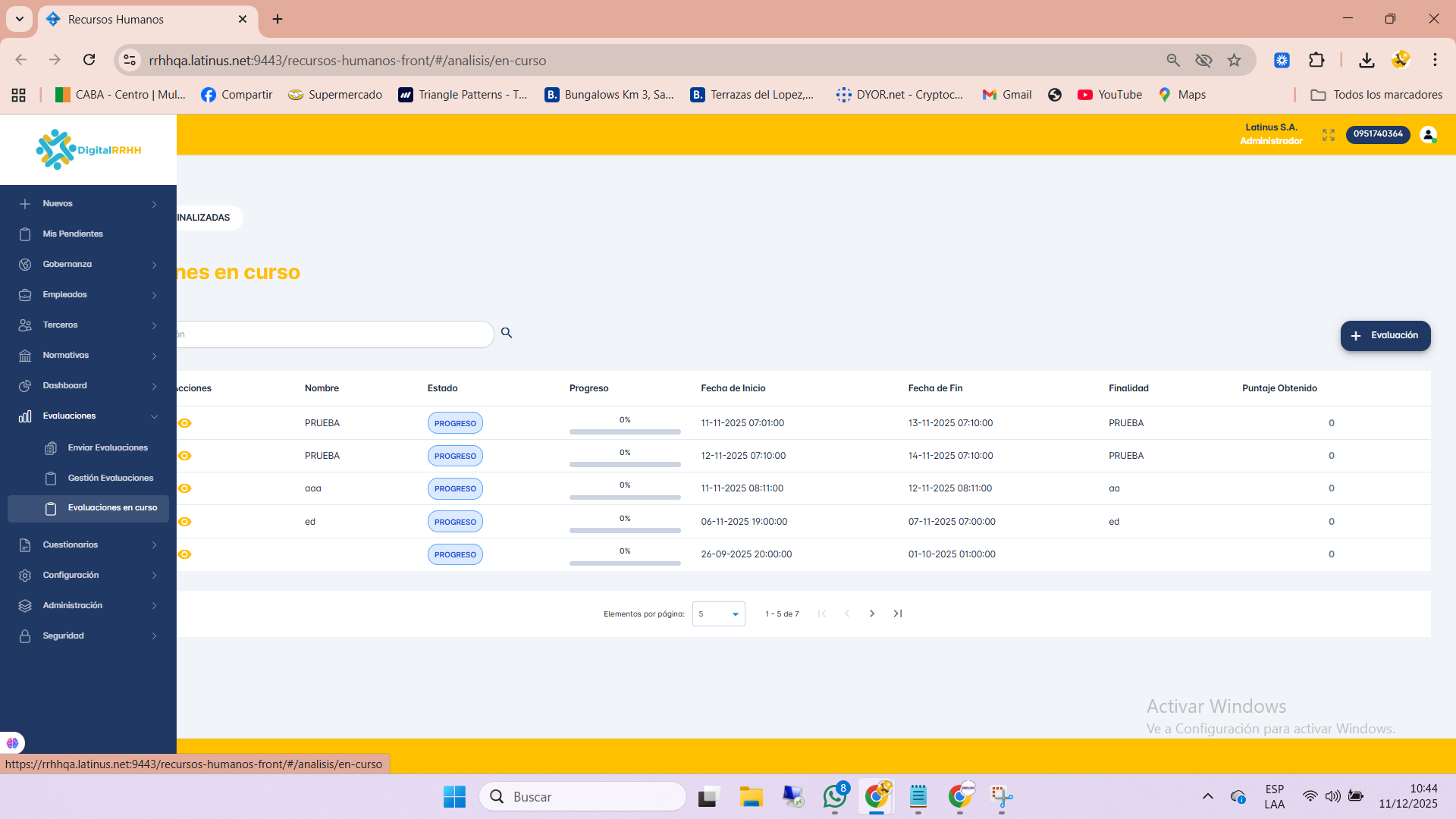Jump to last page of results

pyautogui.click(x=898, y=613)
